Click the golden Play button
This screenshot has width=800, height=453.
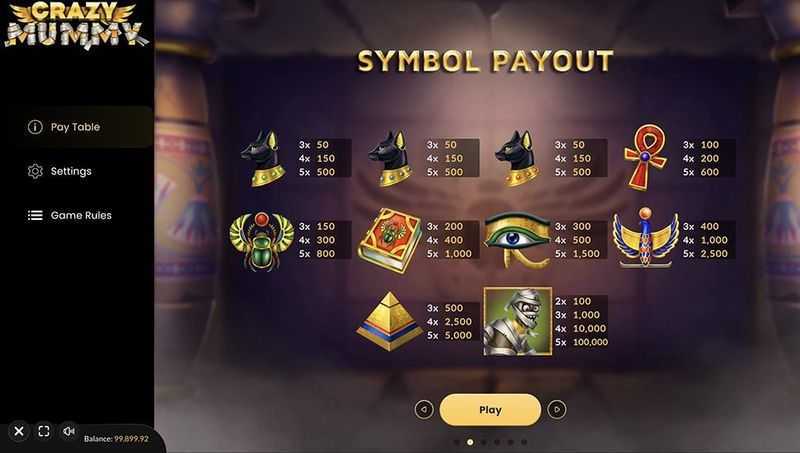(x=490, y=410)
